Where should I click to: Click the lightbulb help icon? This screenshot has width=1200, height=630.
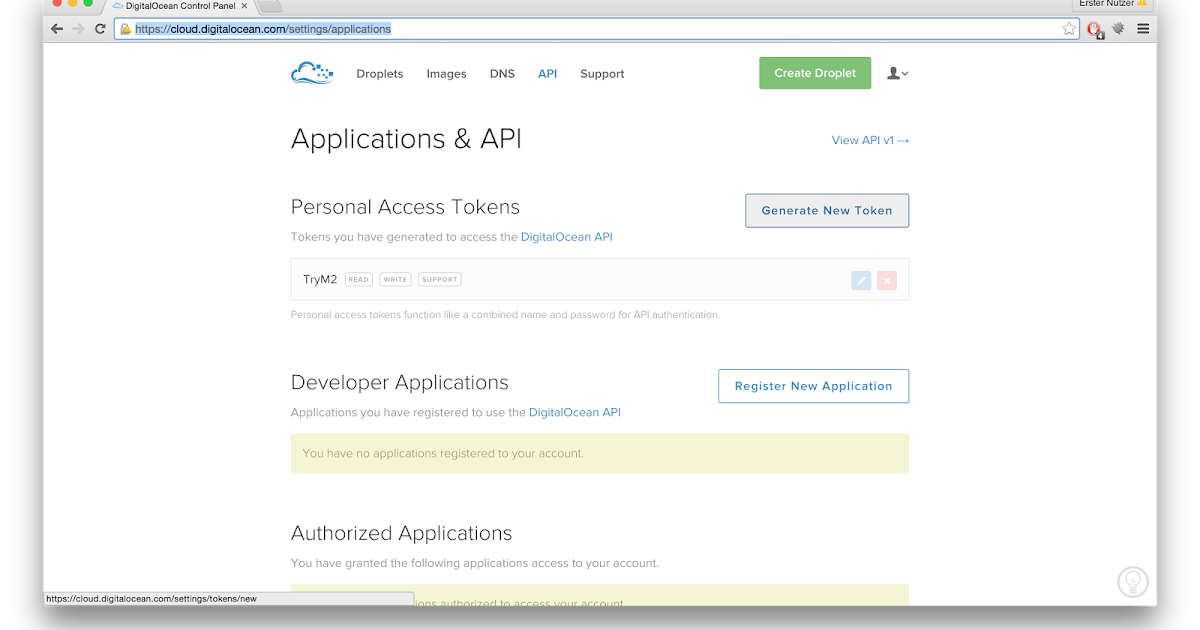tap(1132, 581)
